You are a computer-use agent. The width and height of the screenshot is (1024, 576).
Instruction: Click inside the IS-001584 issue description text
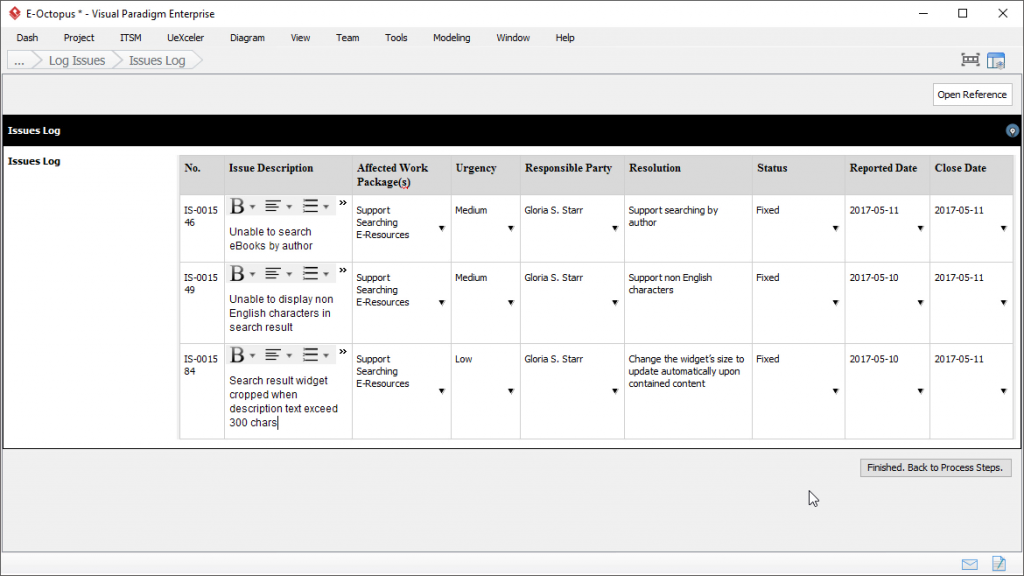tap(285, 394)
